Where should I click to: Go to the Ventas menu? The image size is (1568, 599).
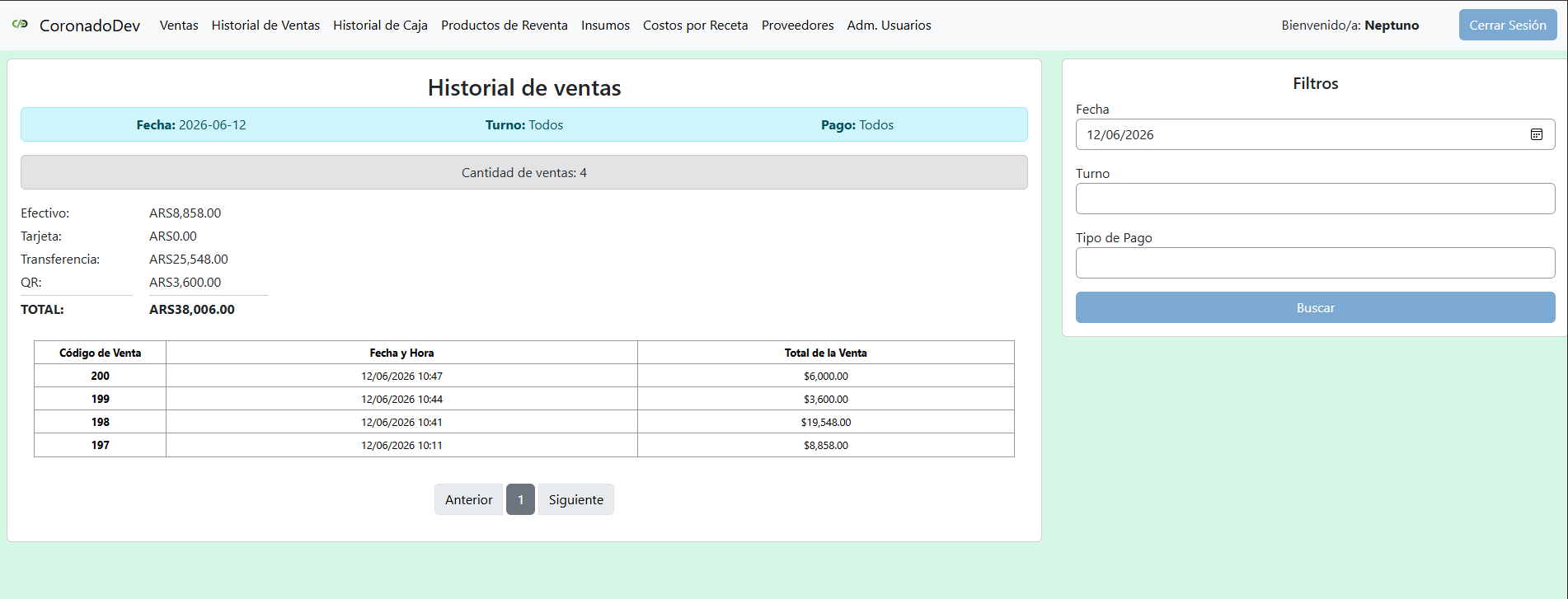[179, 26]
